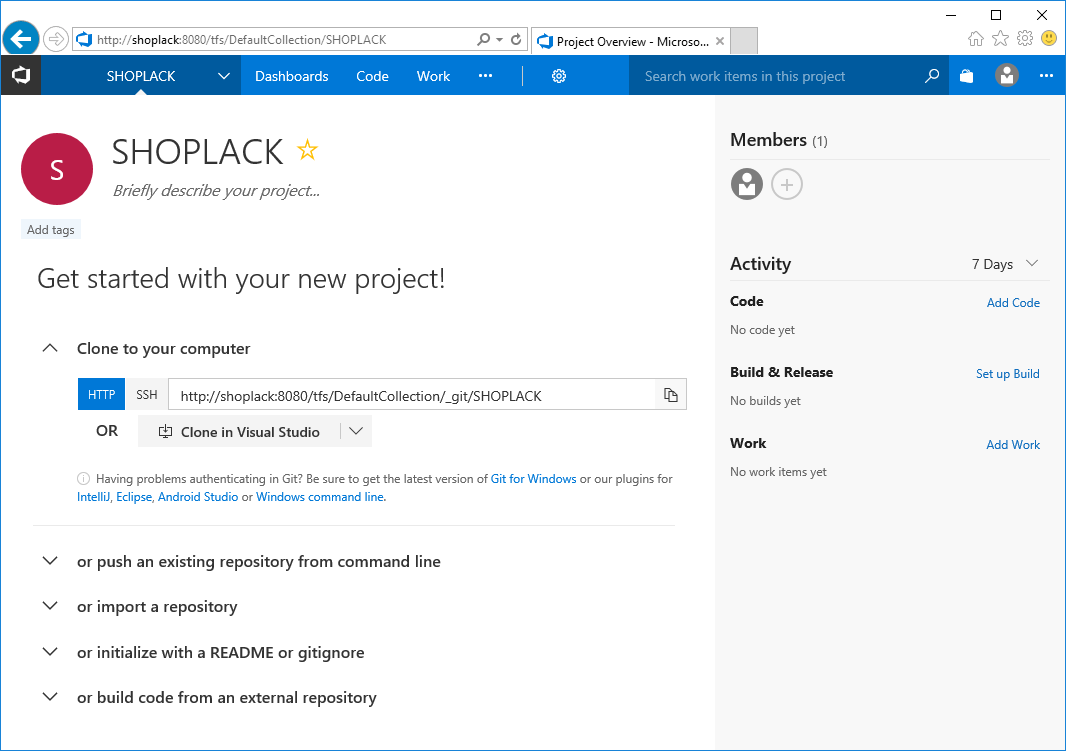This screenshot has height=751, width=1066.
Task: Open address bar autocomplete dropdown arrow
Action: [500, 39]
